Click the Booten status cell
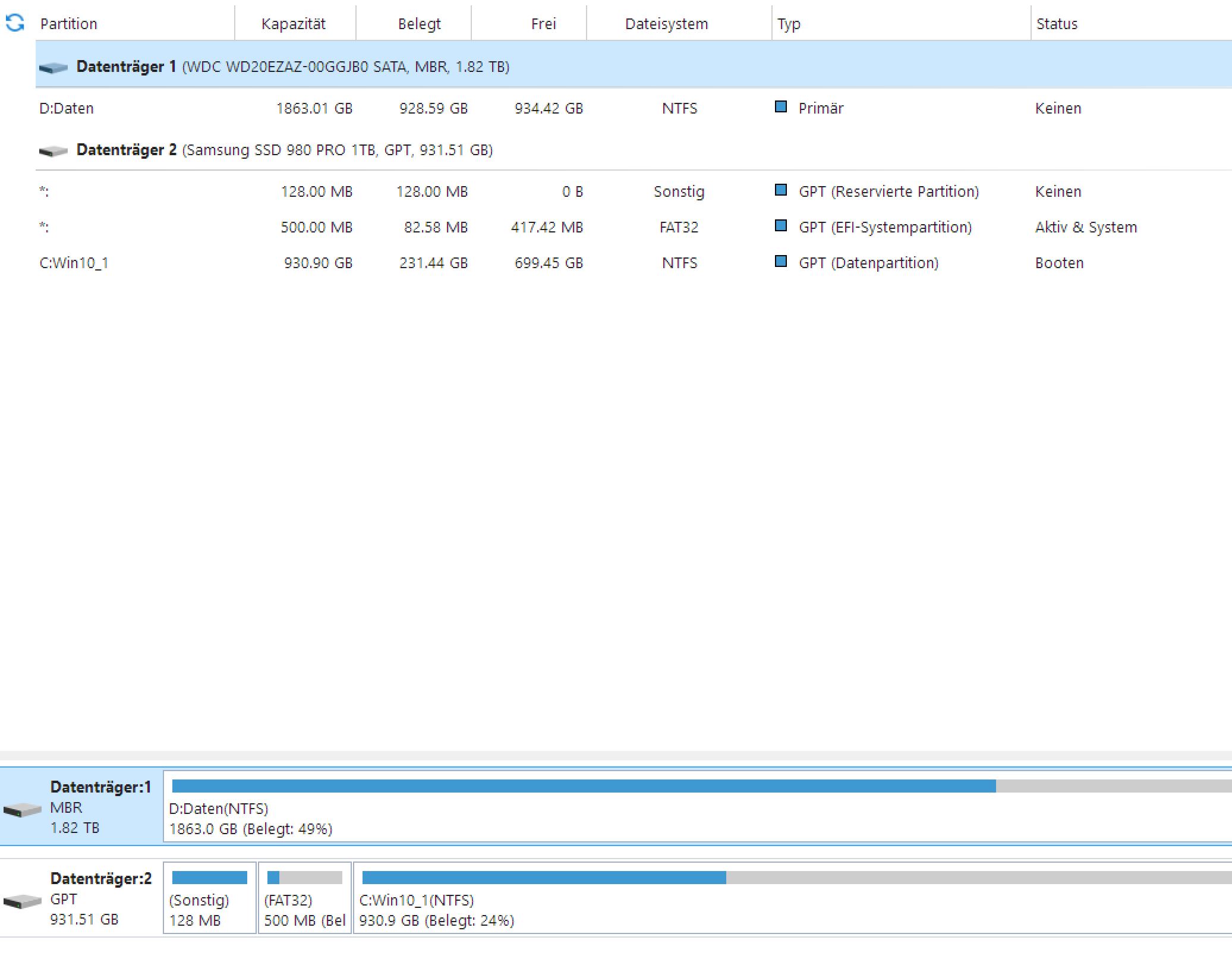 coord(1059,263)
